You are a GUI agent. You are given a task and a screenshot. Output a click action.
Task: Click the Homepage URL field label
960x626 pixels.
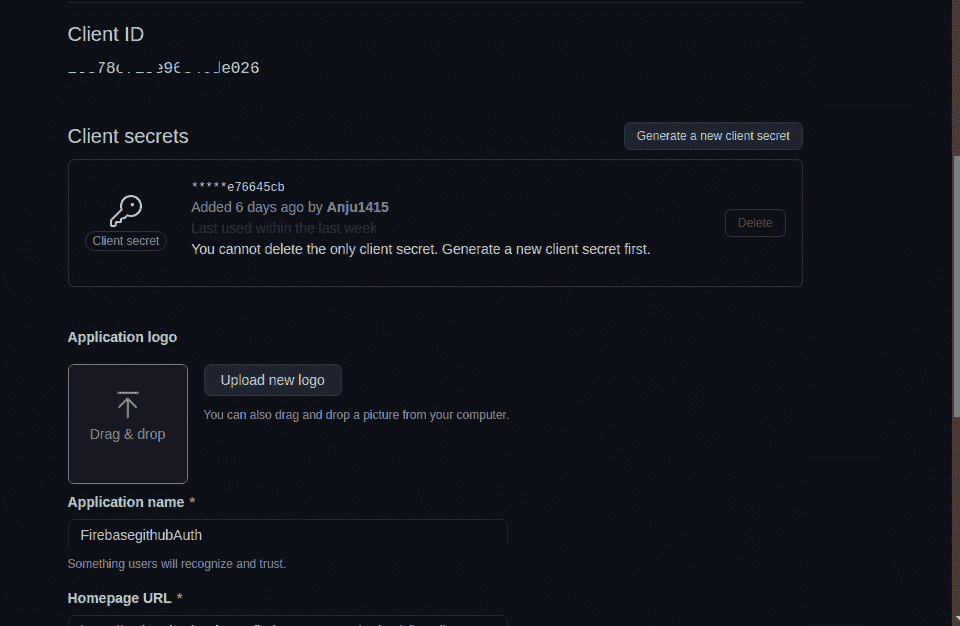[x=120, y=598]
